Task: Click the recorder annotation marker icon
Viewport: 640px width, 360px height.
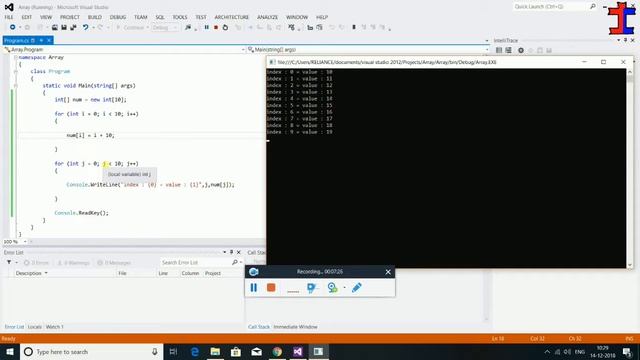Action: 312,288
